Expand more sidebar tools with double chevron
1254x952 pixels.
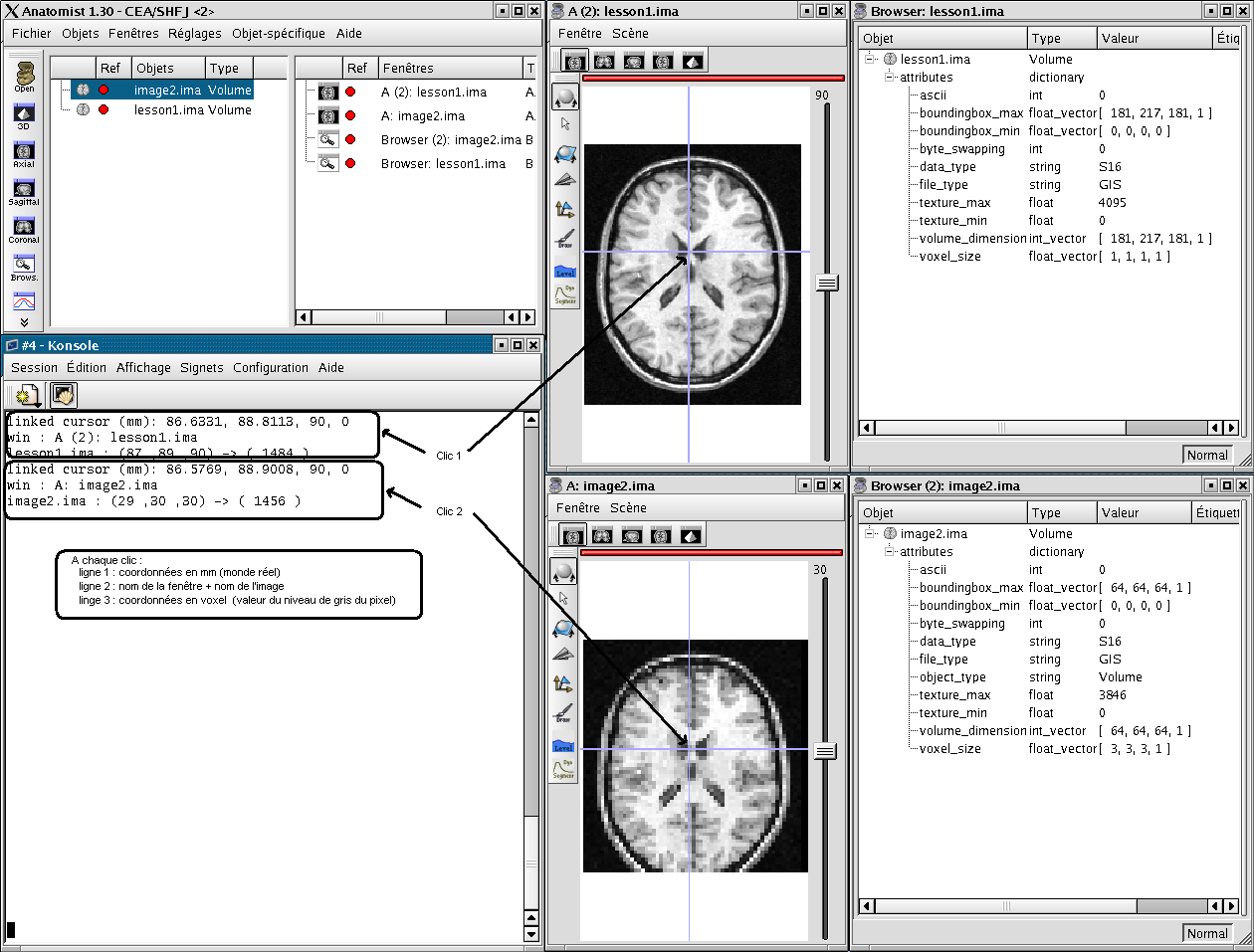tap(24, 322)
